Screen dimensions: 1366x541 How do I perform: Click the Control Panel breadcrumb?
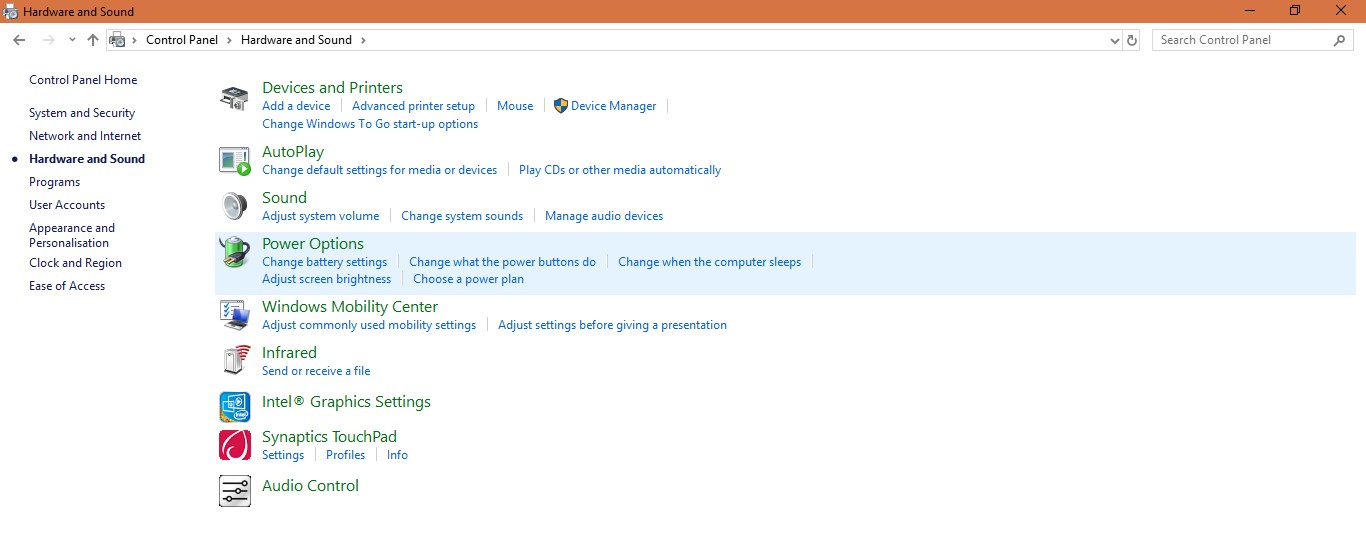(x=182, y=40)
